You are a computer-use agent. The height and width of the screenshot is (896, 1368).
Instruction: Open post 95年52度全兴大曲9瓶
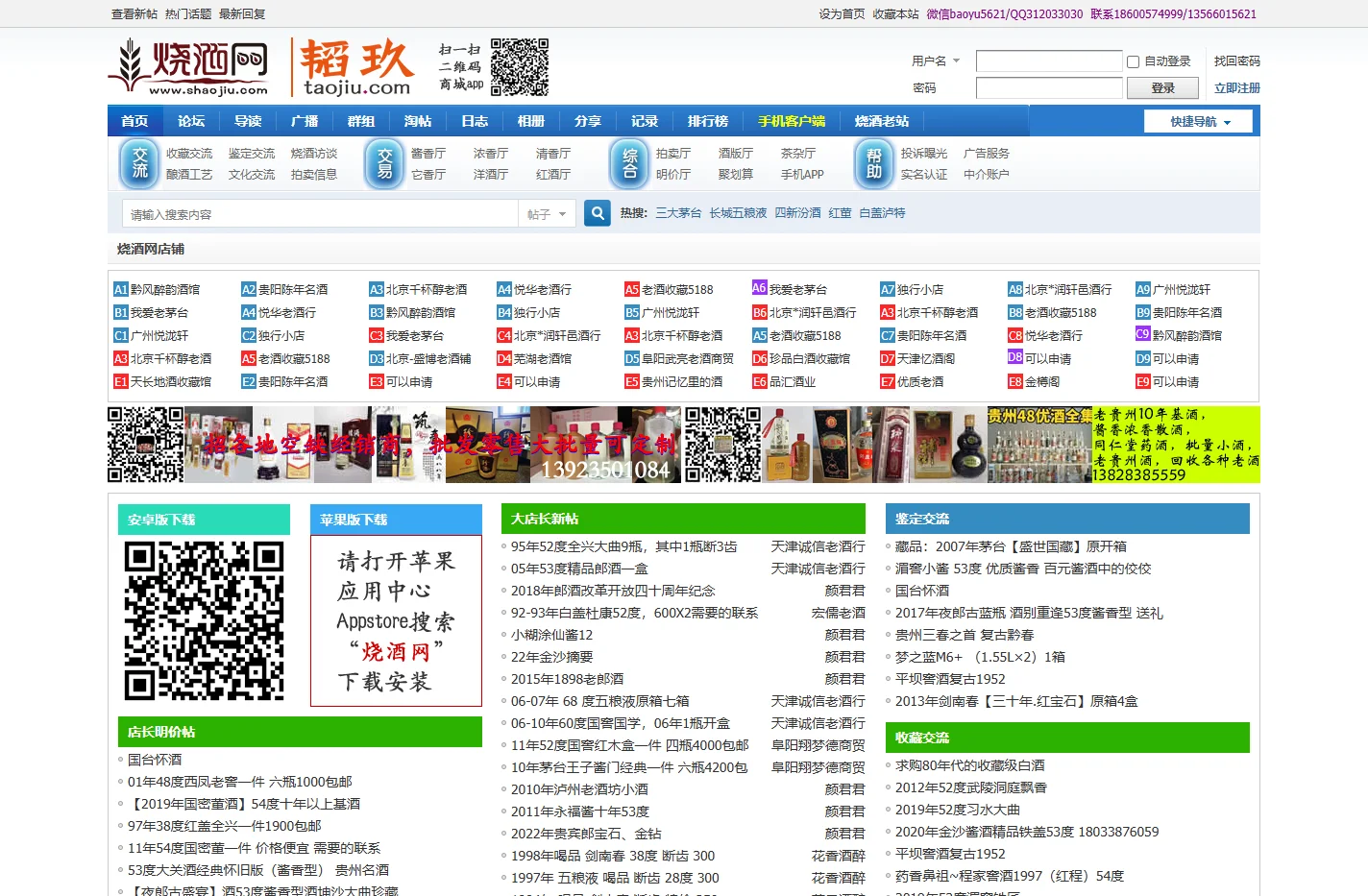pos(624,546)
